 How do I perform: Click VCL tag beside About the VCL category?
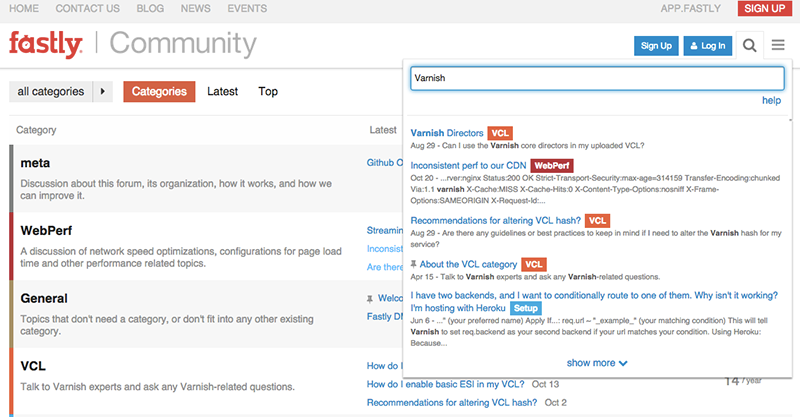tap(534, 264)
